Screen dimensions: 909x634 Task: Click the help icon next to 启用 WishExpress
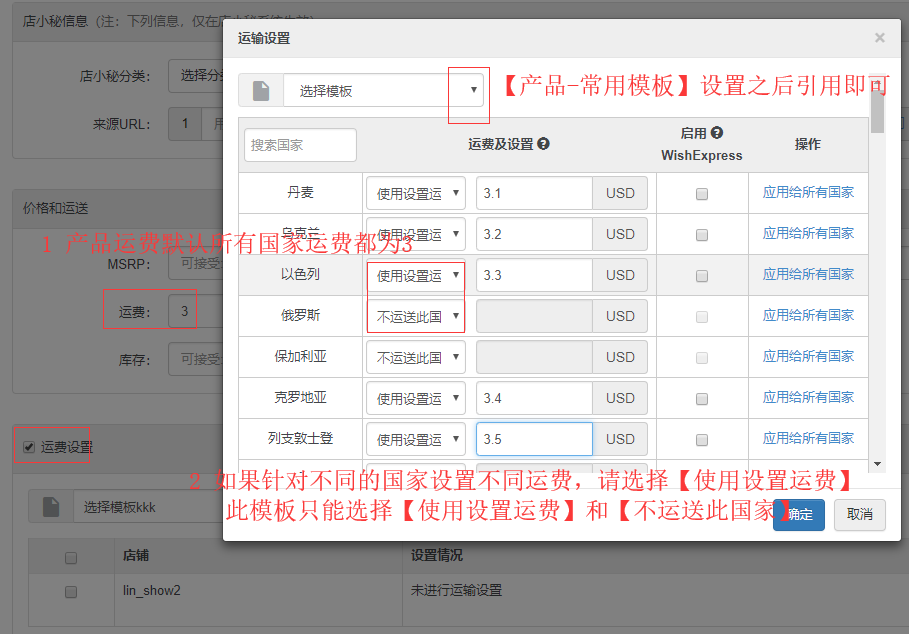tap(716, 133)
